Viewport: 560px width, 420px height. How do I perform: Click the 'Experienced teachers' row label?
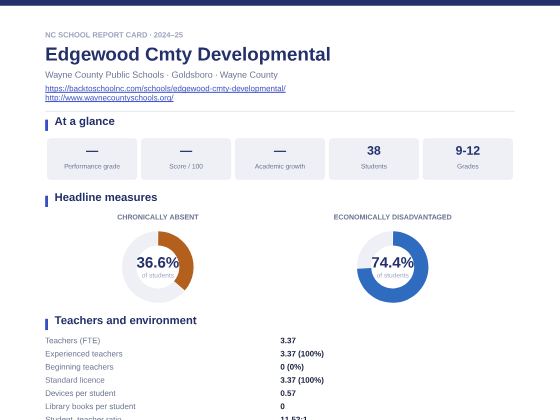tap(84, 354)
